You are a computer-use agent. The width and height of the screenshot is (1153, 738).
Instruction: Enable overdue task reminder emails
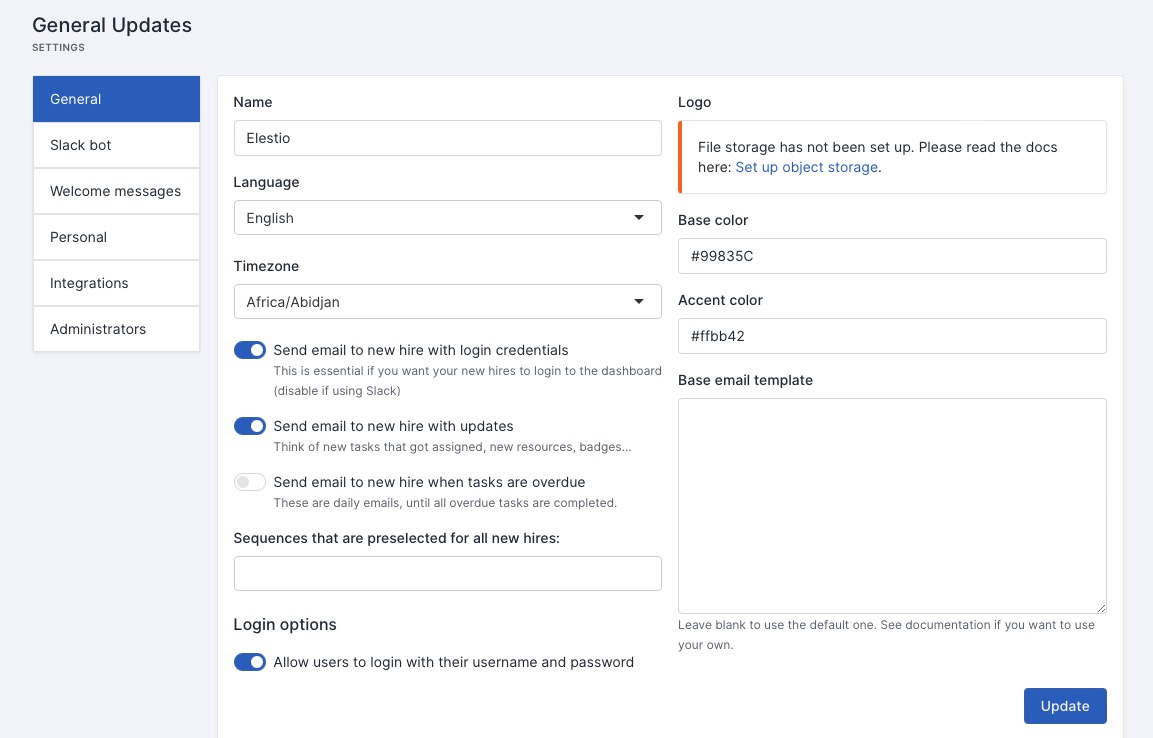coord(249,482)
